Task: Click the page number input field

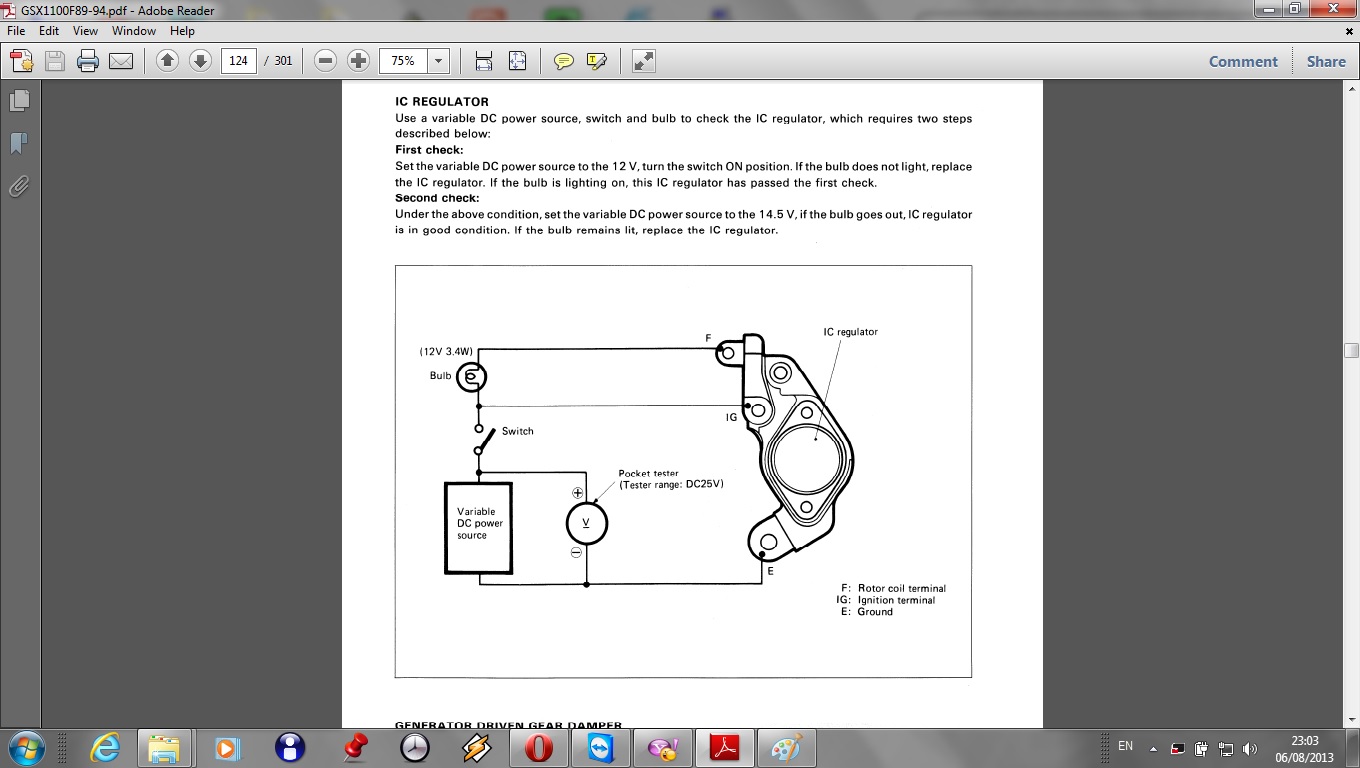Action: click(x=238, y=61)
